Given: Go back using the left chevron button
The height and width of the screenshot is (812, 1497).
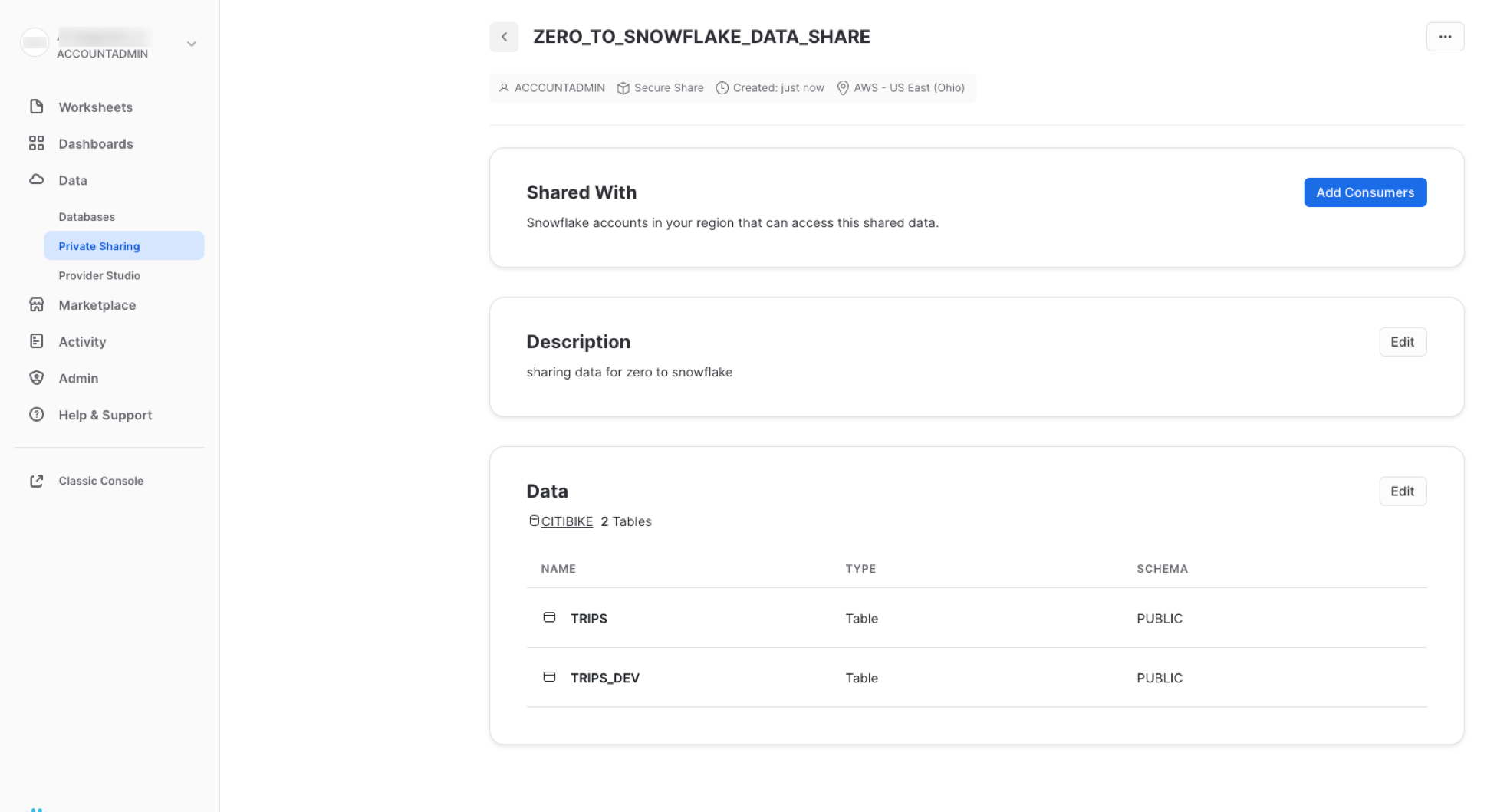Looking at the screenshot, I should pyautogui.click(x=504, y=37).
